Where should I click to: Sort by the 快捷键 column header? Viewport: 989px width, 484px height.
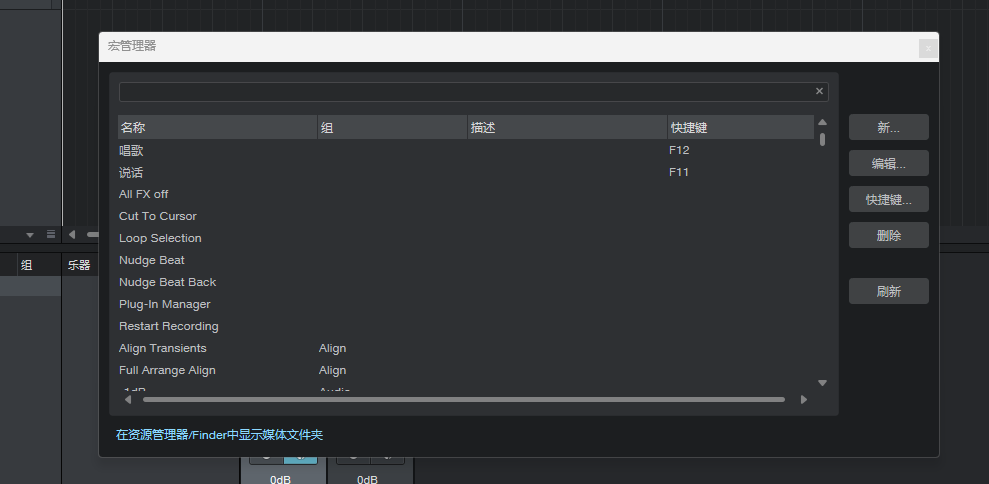(x=741, y=127)
